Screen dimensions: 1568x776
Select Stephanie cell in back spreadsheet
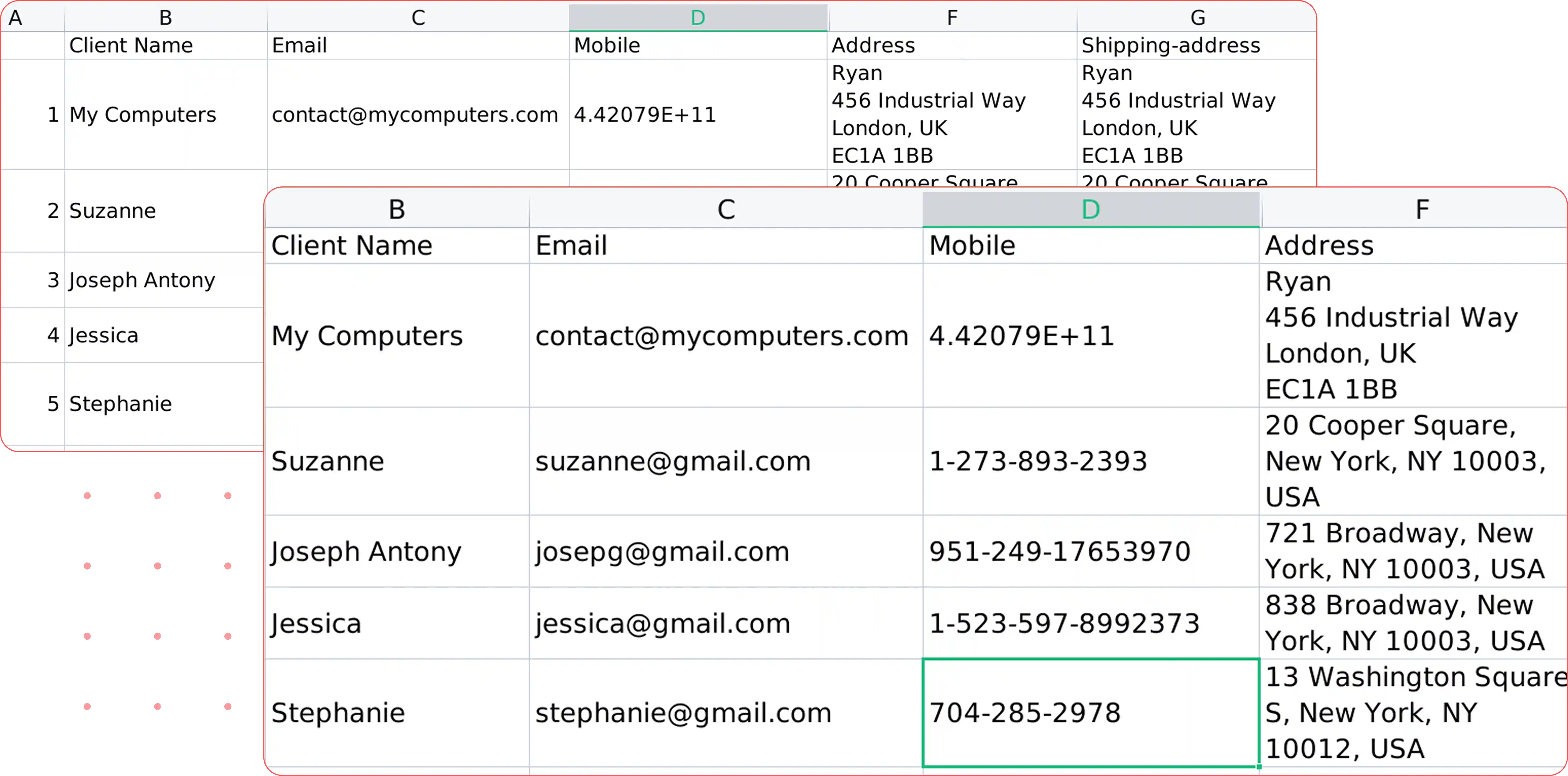(164, 404)
